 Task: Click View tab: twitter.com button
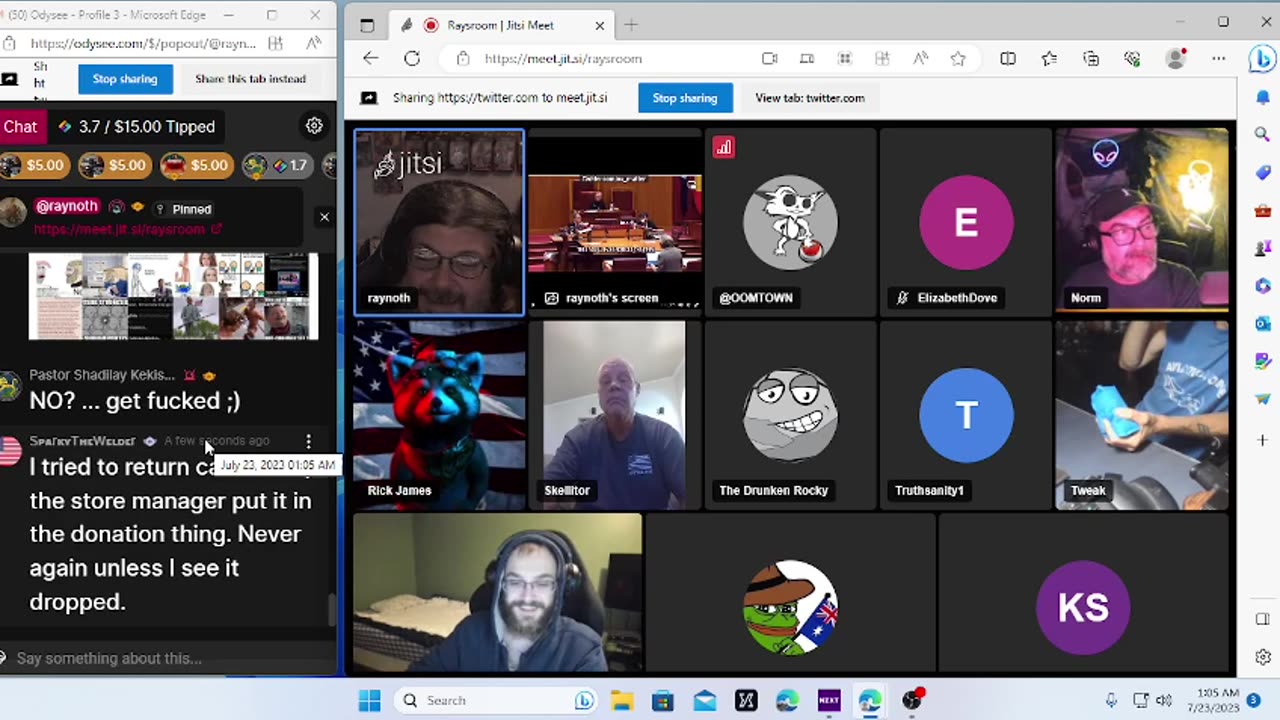pyautogui.click(x=810, y=98)
